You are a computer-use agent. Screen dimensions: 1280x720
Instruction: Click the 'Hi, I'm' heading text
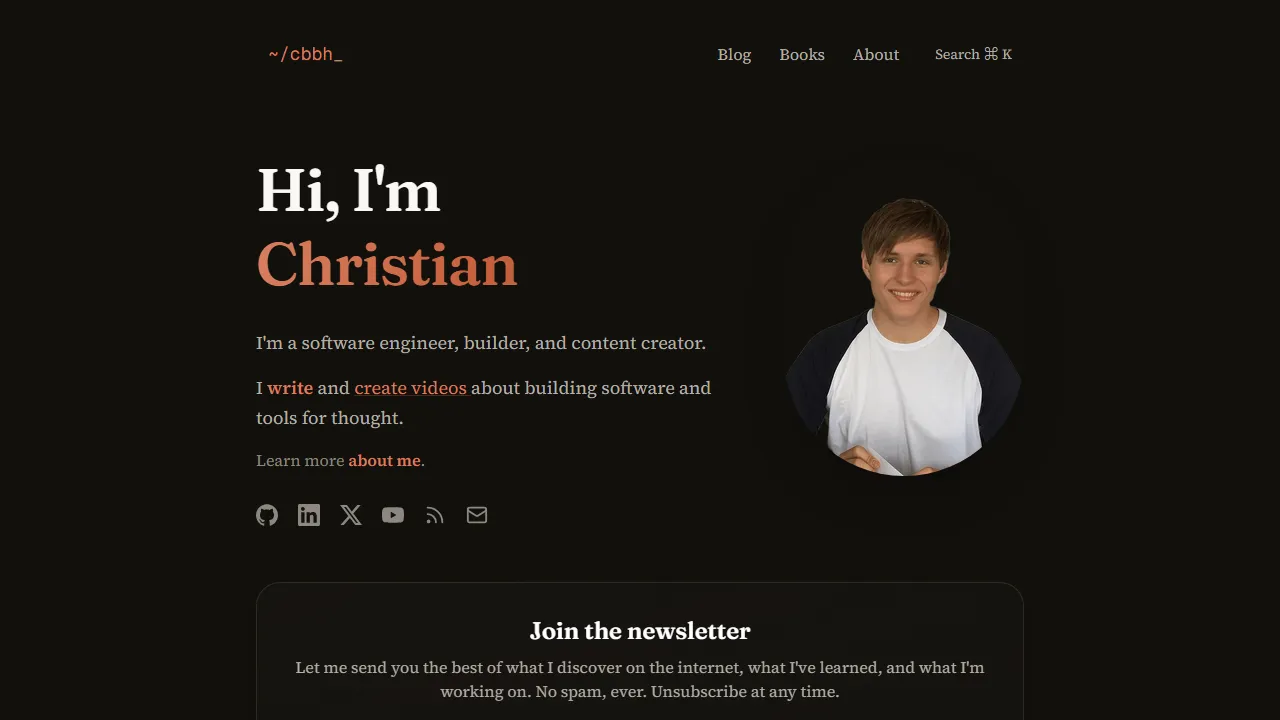[x=349, y=190]
